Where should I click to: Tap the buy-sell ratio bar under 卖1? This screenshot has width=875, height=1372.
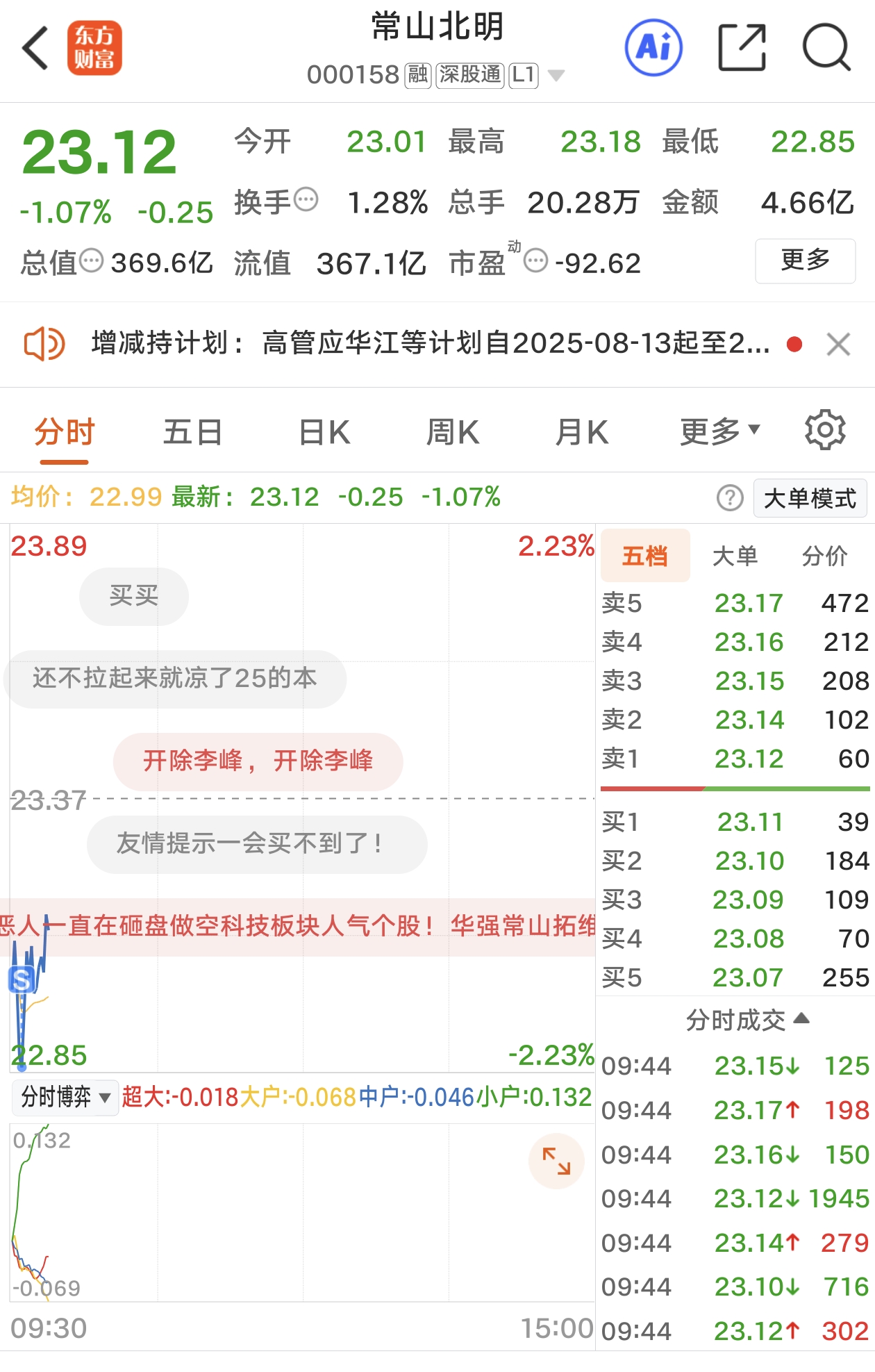point(735,788)
